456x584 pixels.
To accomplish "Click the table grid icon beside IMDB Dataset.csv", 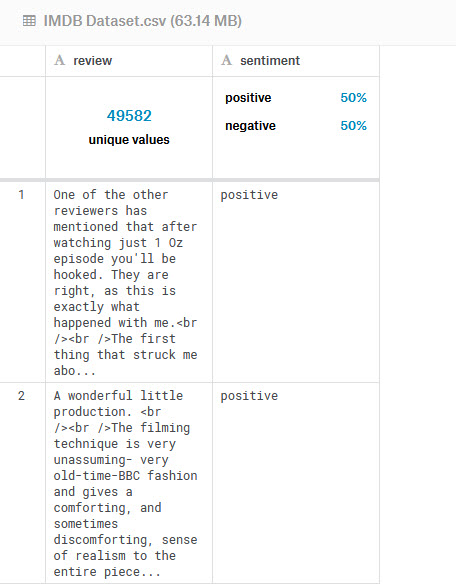I will [29, 20].
